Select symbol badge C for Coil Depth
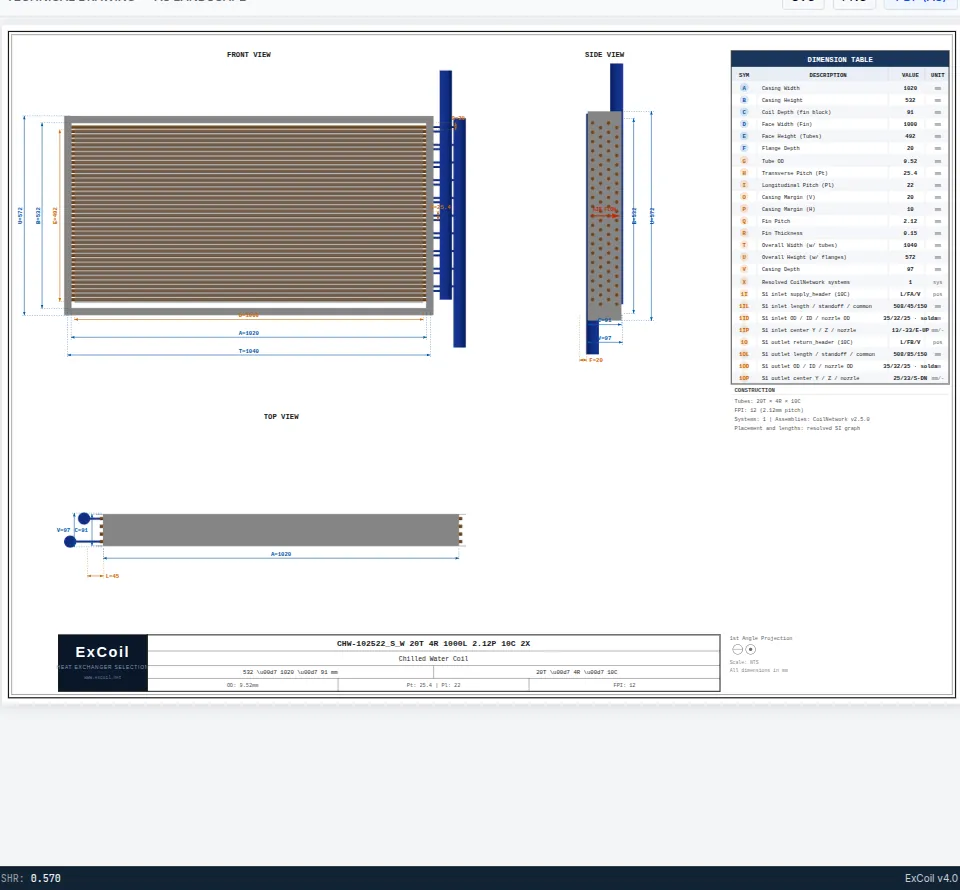Image resolution: width=960 pixels, height=890 pixels. [x=744, y=112]
